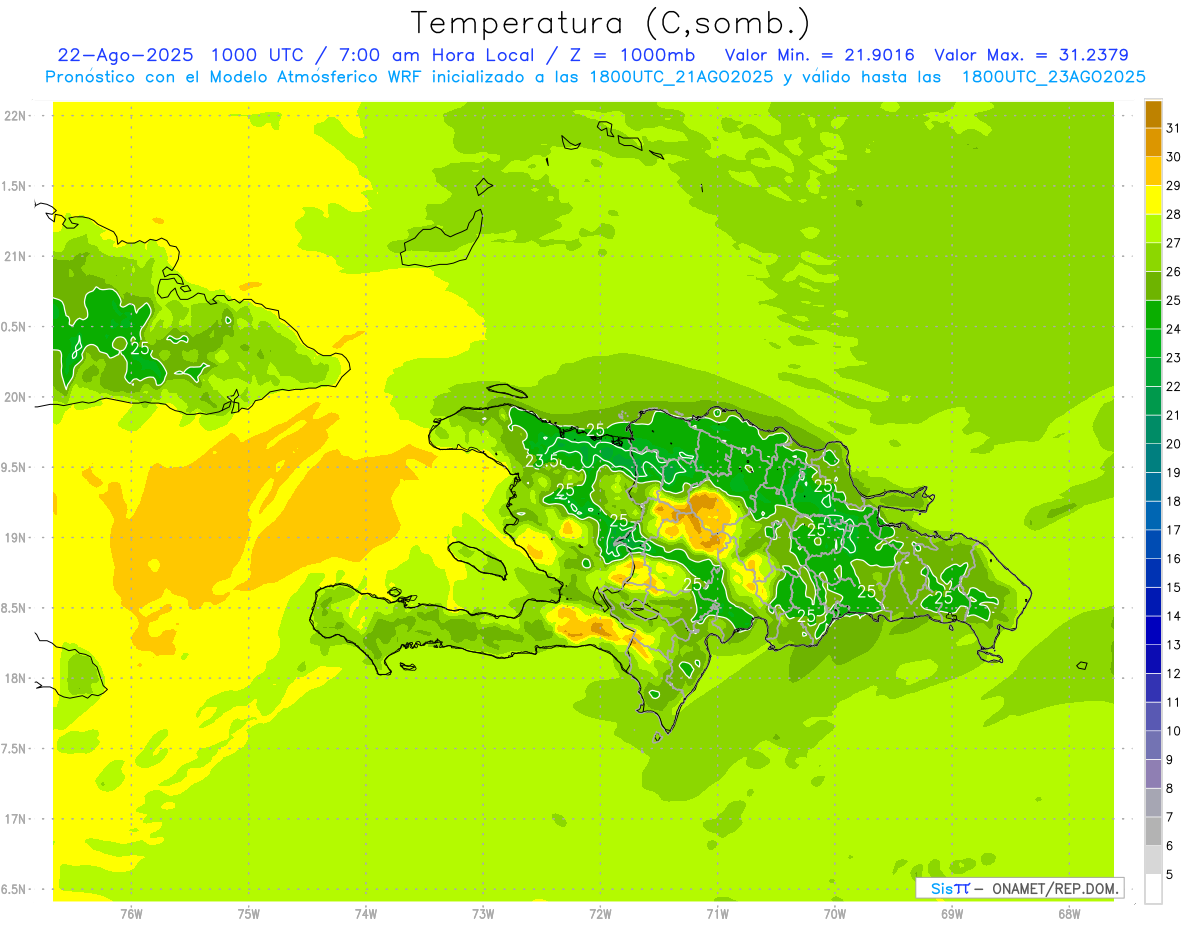
Task: Pick the green legend swatch between 24 and 25
Action: coord(1153,314)
